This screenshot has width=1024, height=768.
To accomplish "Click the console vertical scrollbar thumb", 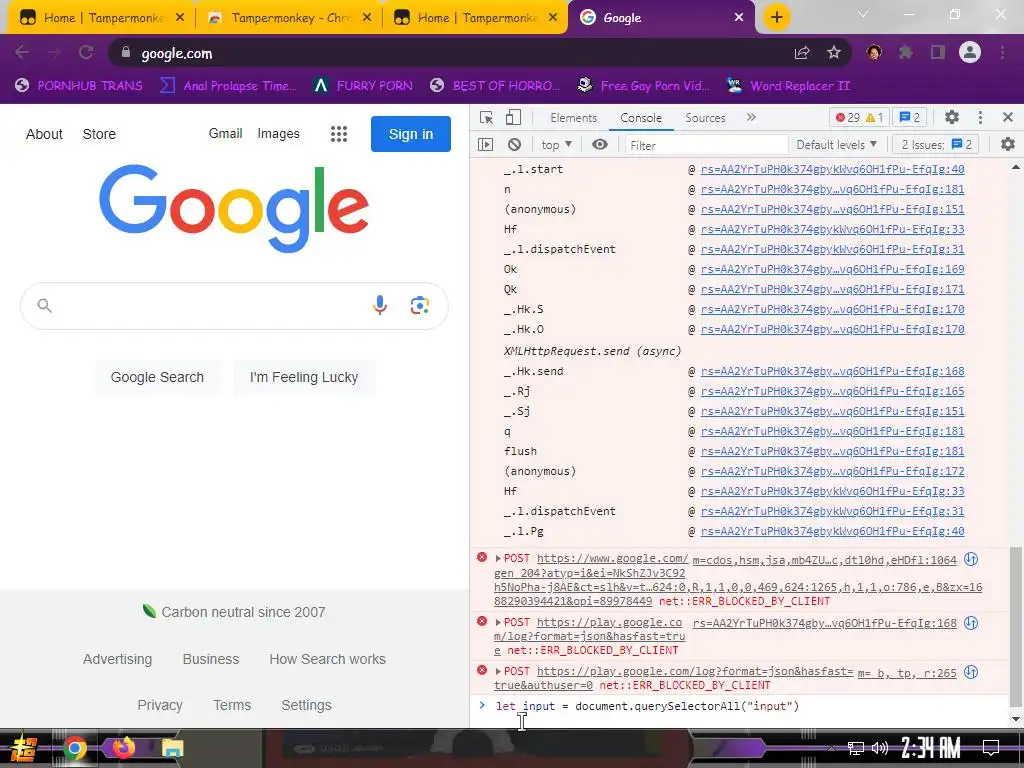I will pos(1016,626).
